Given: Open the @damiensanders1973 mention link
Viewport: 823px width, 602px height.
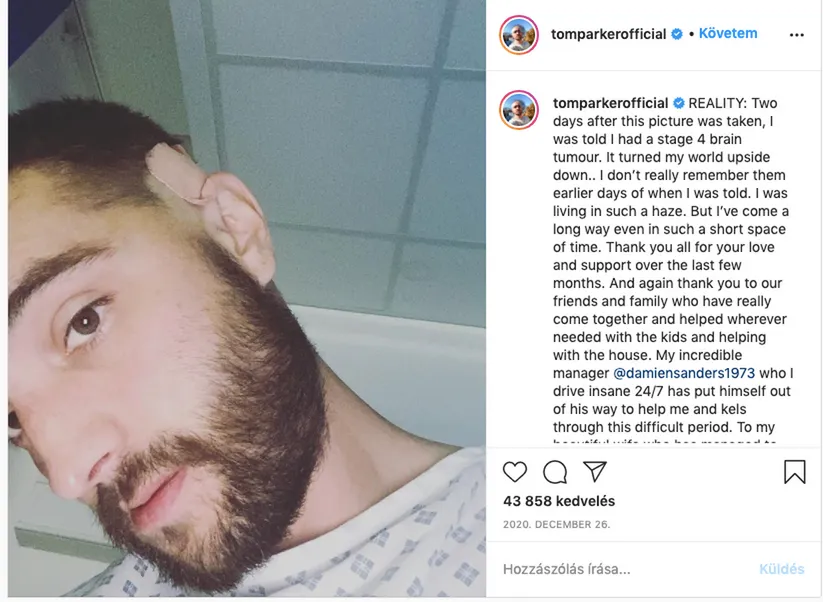Looking at the screenshot, I should (684, 373).
